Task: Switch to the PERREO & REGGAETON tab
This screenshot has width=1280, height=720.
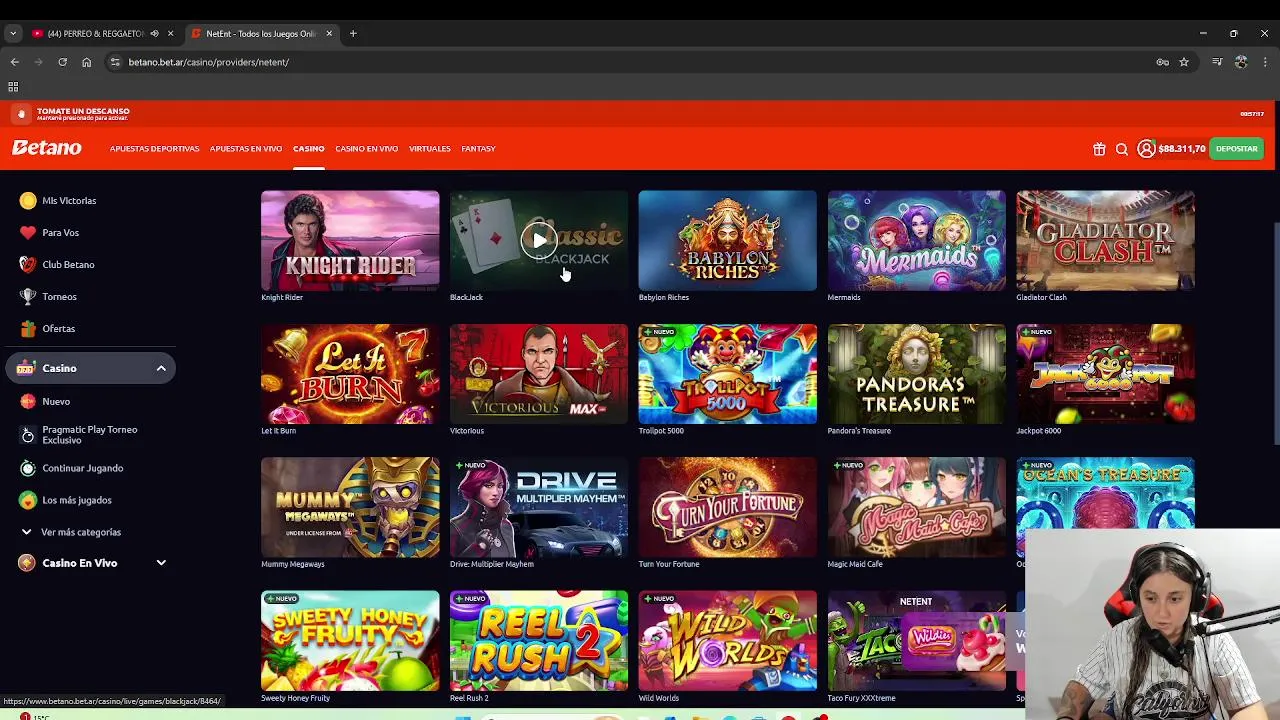Action: pyautogui.click(x=95, y=34)
